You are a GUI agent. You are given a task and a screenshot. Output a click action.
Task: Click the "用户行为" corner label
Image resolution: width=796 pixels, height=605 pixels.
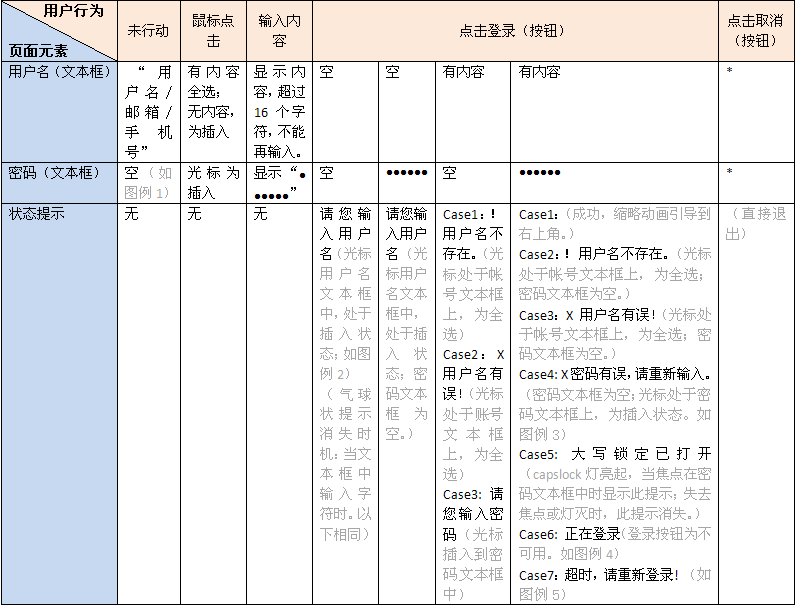click(74, 11)
